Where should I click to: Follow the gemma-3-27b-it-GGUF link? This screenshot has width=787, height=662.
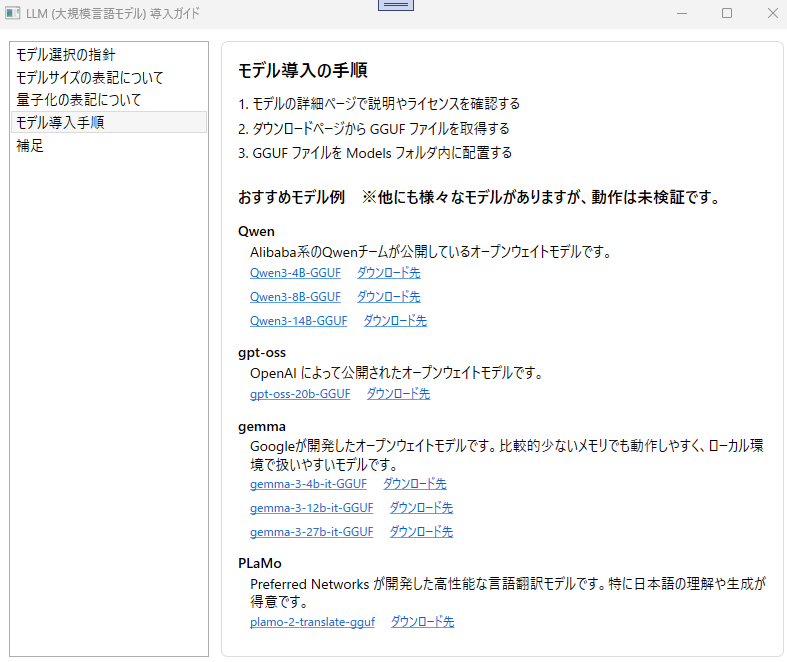tap(311, 532)
